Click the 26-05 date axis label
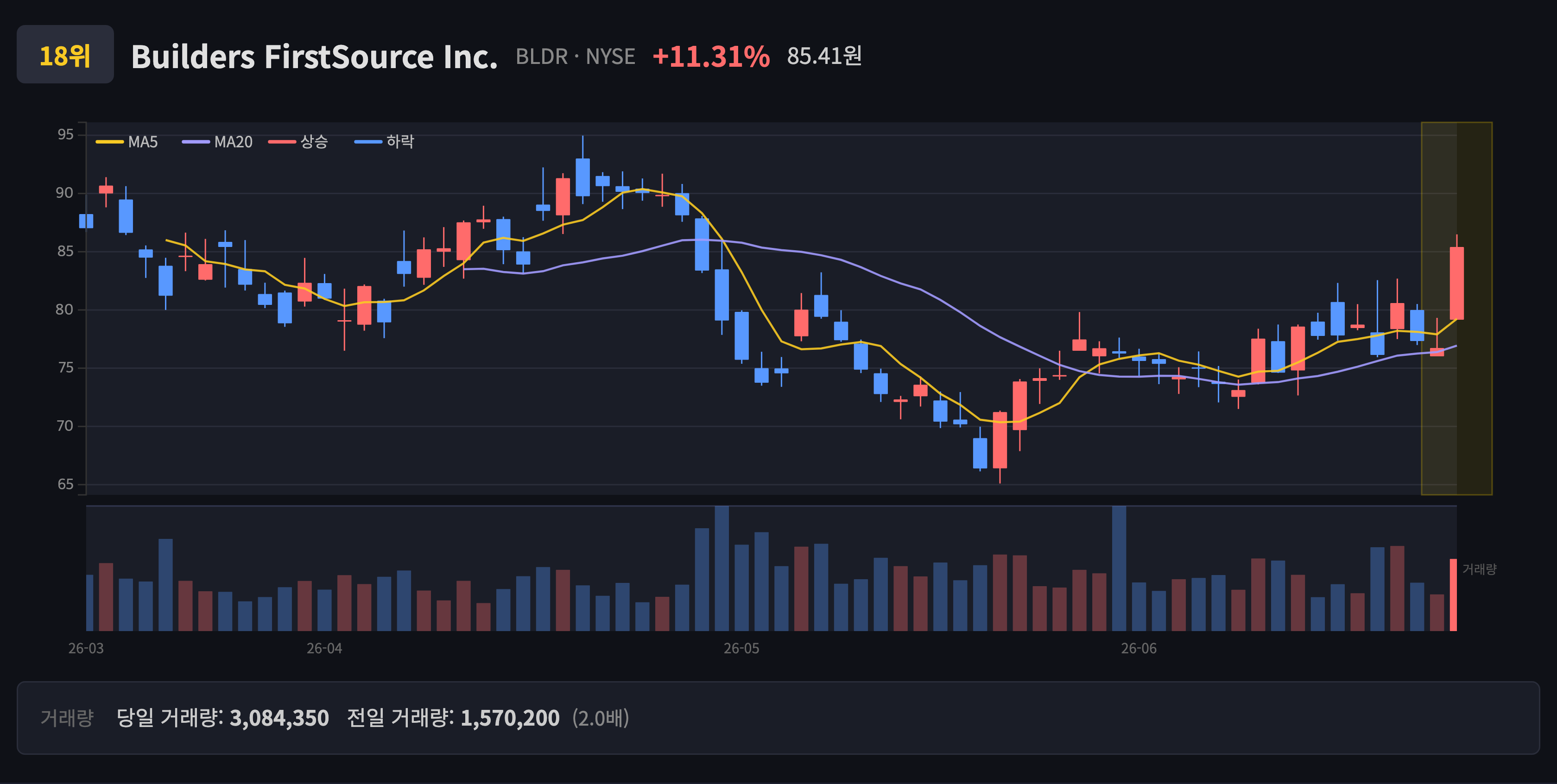 point(741,649)
